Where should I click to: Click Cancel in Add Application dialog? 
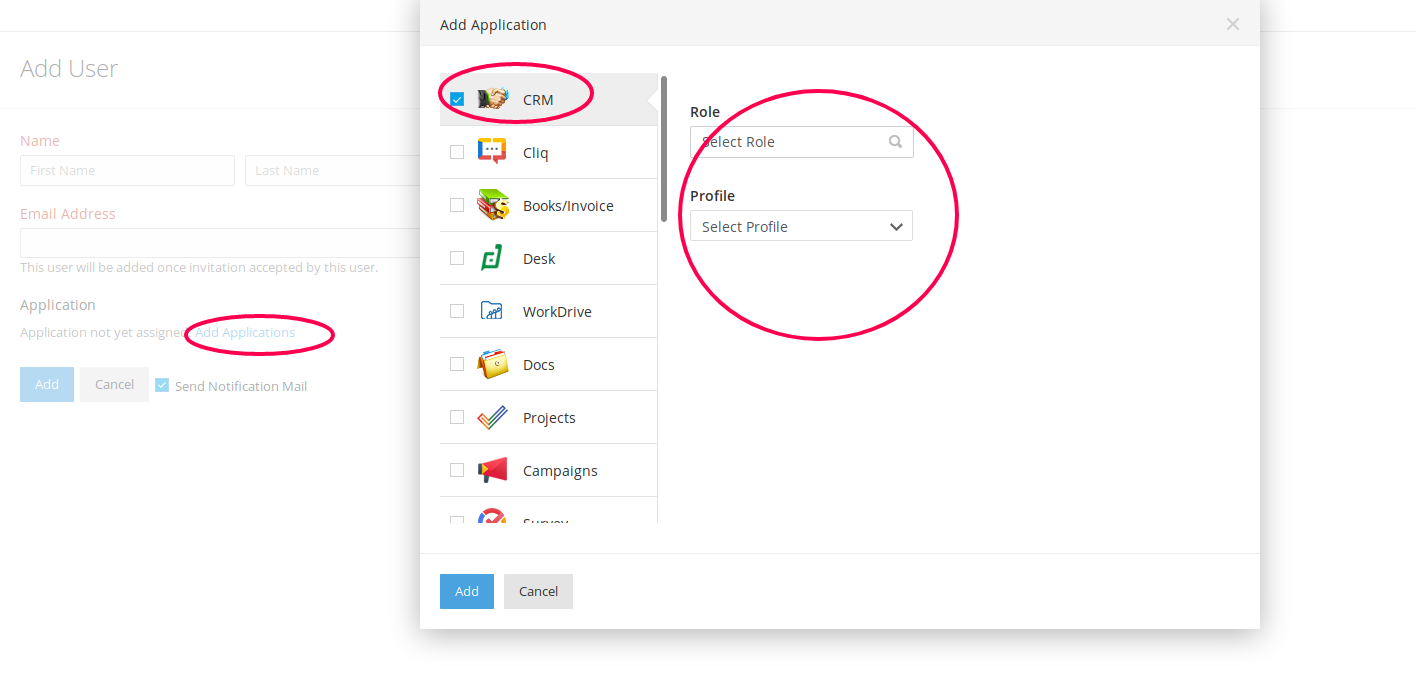(538, 591)
